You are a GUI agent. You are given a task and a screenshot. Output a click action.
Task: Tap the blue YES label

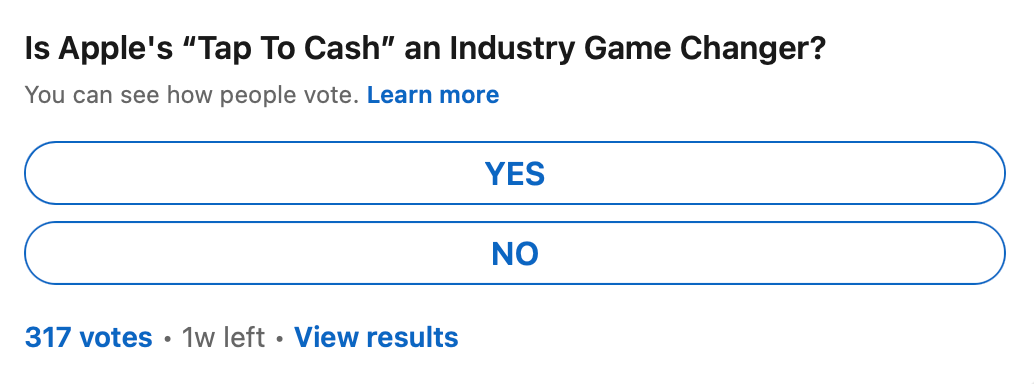point(514,174)
